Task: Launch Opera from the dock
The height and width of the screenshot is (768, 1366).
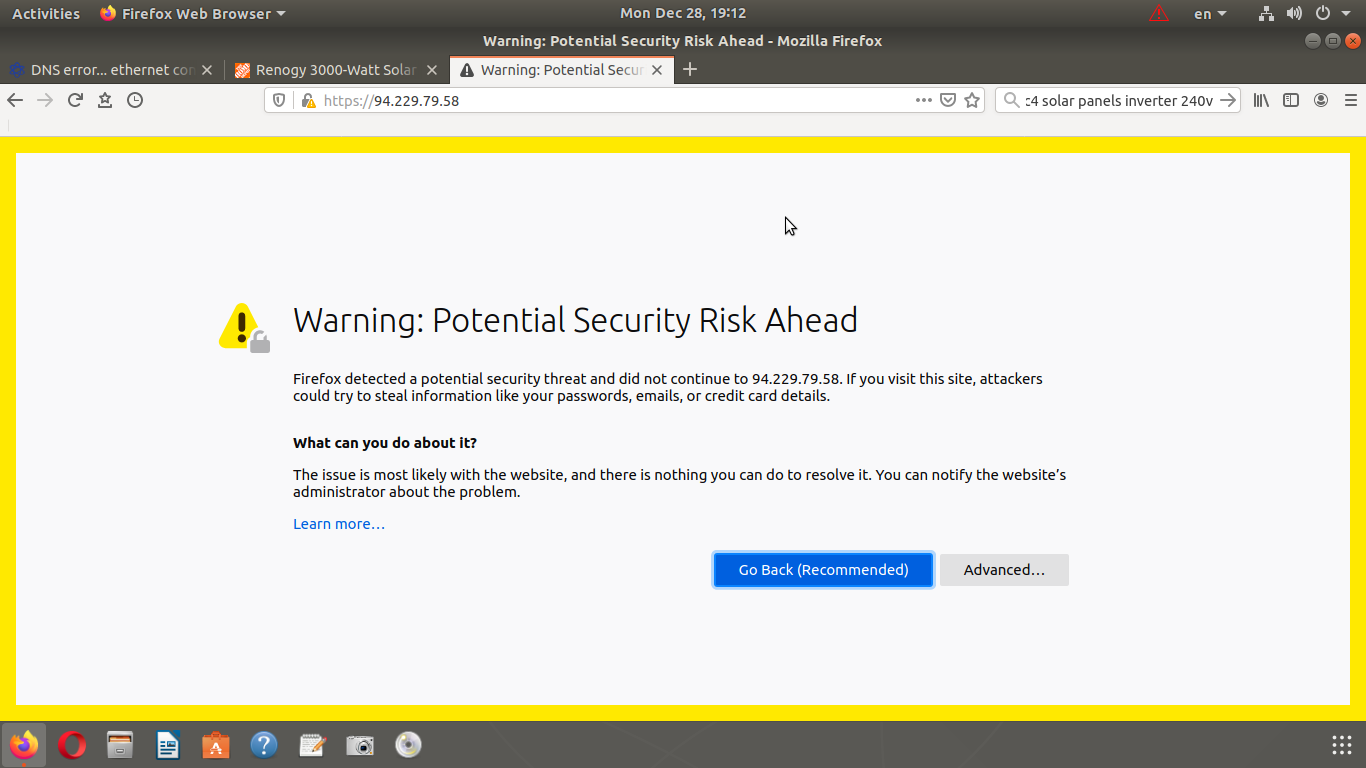Action: [x=72, y=745]
